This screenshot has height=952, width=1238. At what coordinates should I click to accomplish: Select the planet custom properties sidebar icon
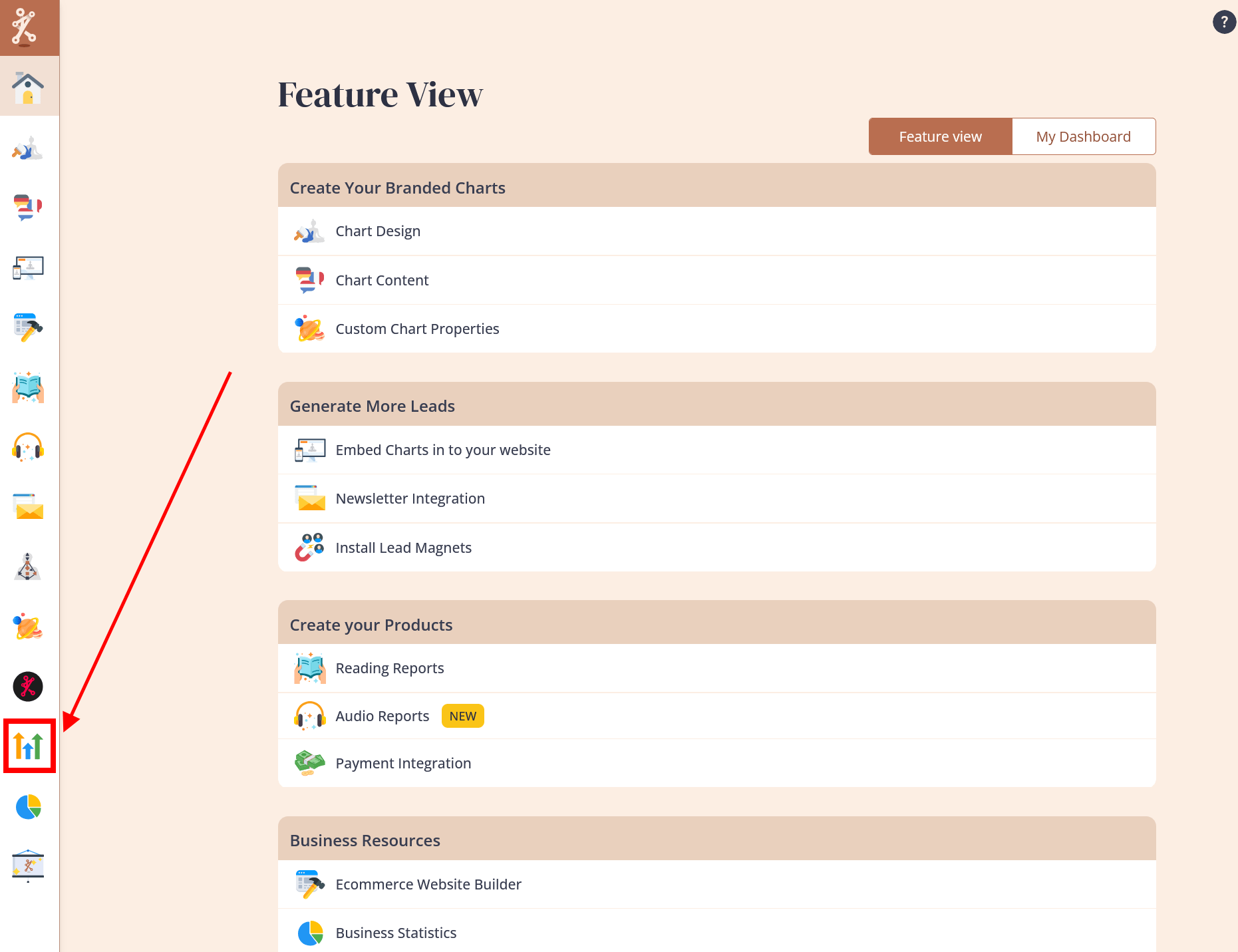[28, 627]
